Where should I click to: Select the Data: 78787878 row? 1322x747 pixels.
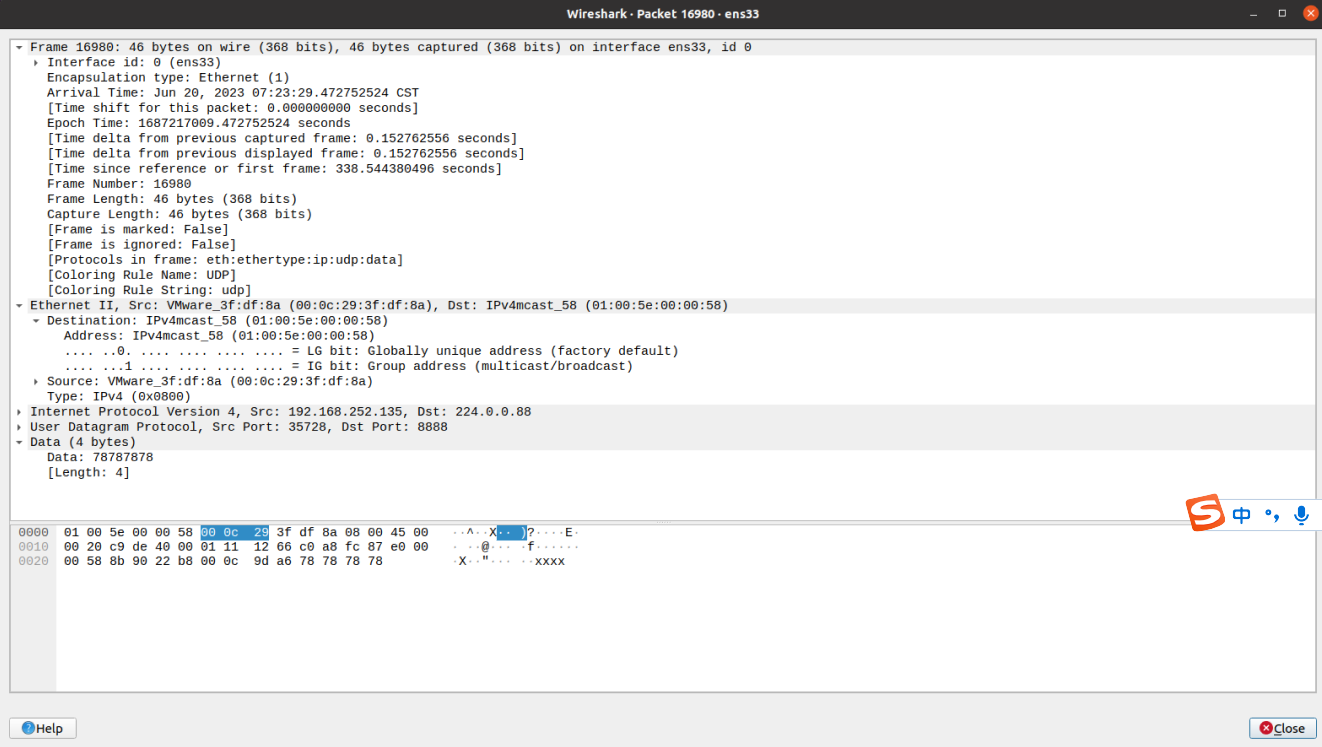(x=664, y=457)
